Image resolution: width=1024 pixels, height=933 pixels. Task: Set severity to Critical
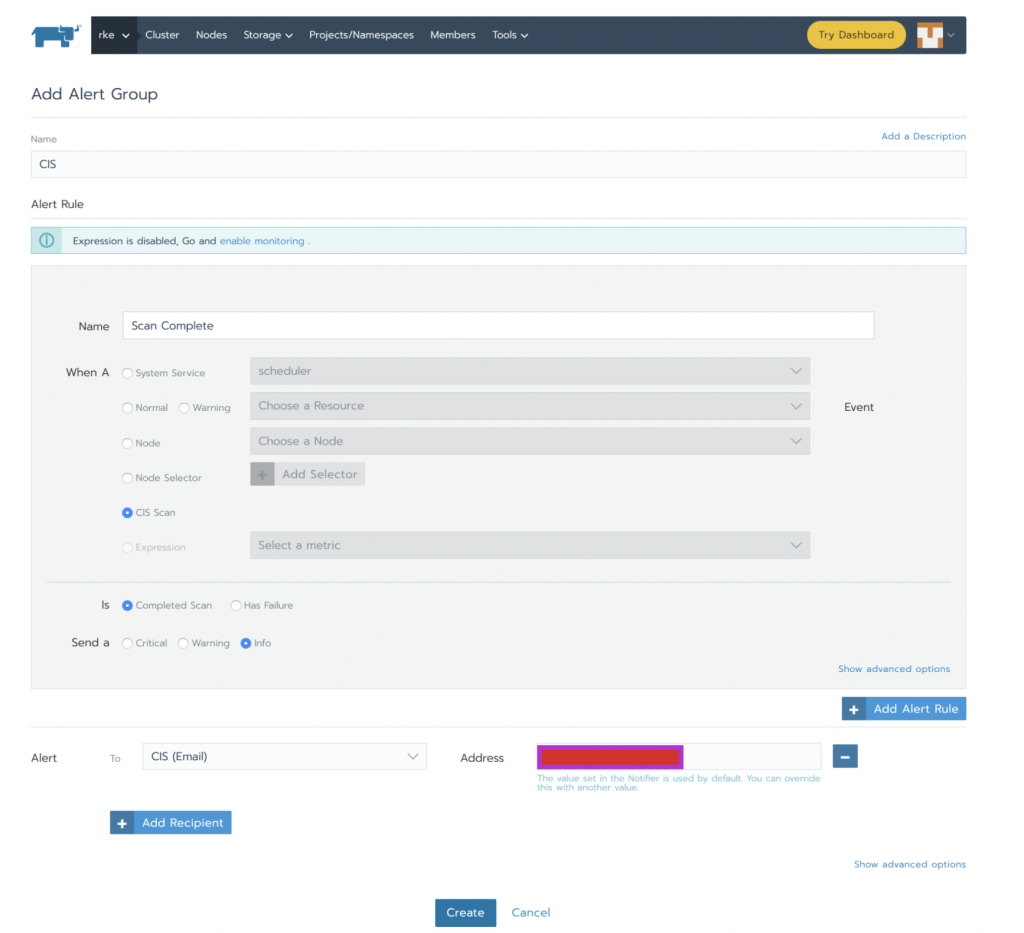127,643
